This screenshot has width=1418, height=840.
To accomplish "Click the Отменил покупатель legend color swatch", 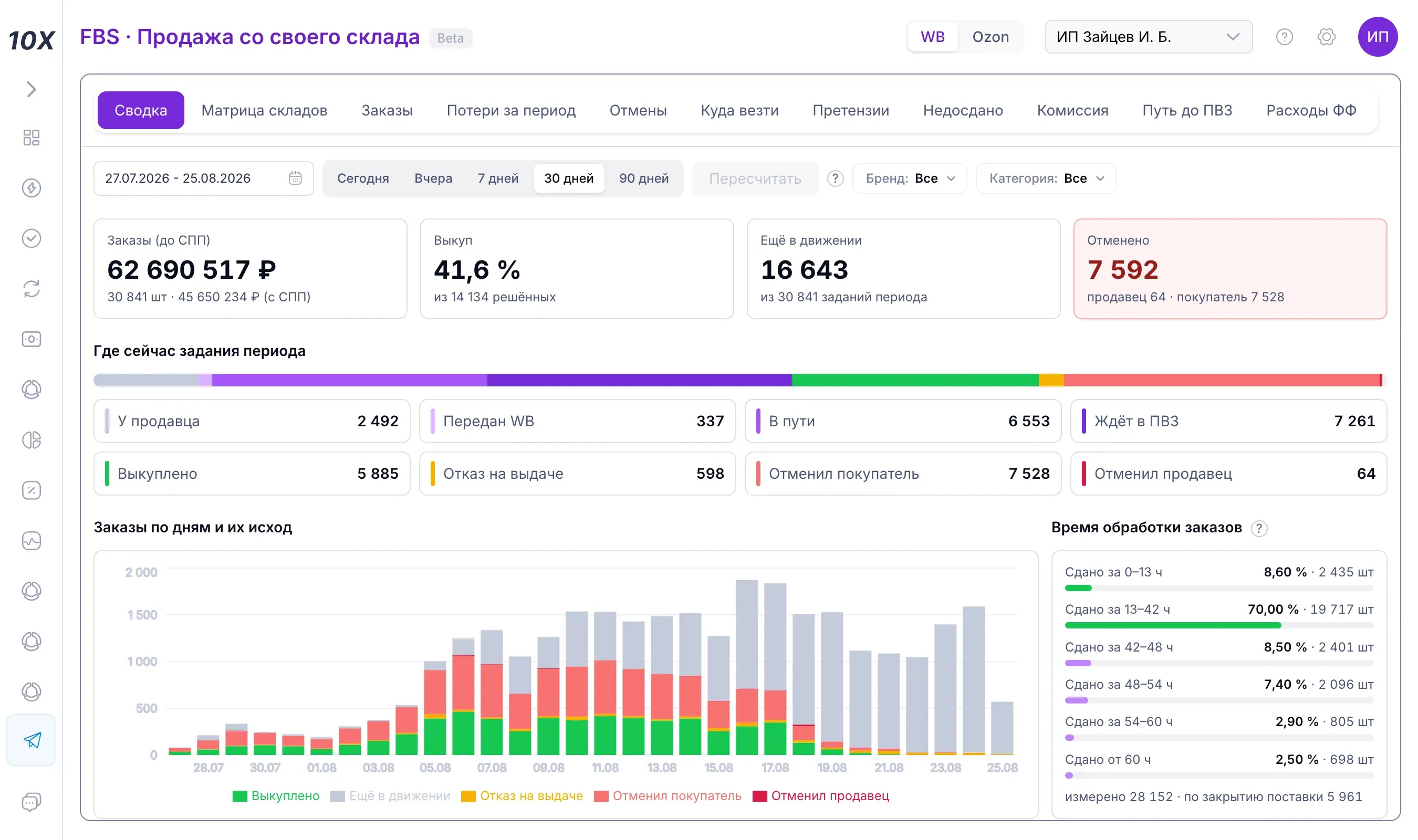I will coord(601,796).
